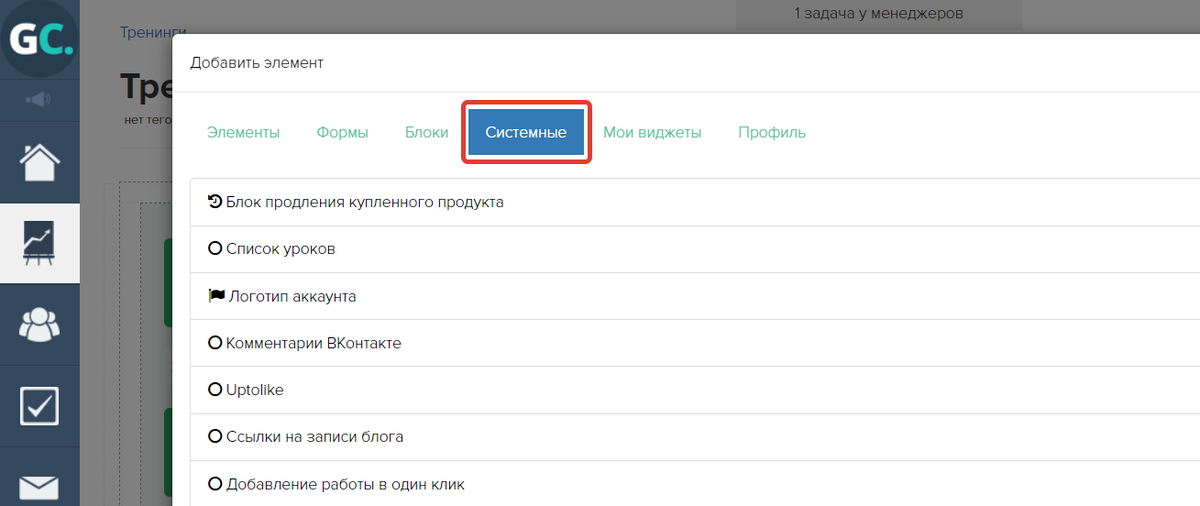Click the Тренинги breadcrumb link
This screenshot has width=1200, height=506.
[x=152, y=33]
